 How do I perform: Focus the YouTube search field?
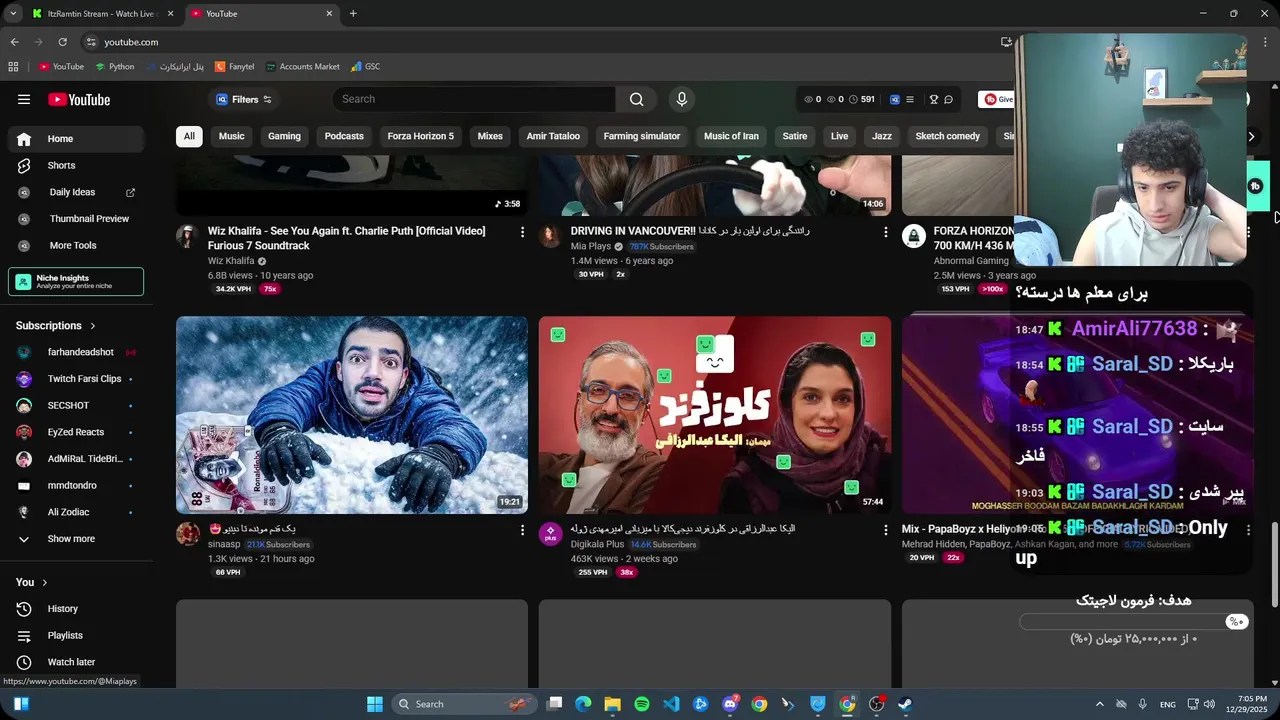click(474, 99)
